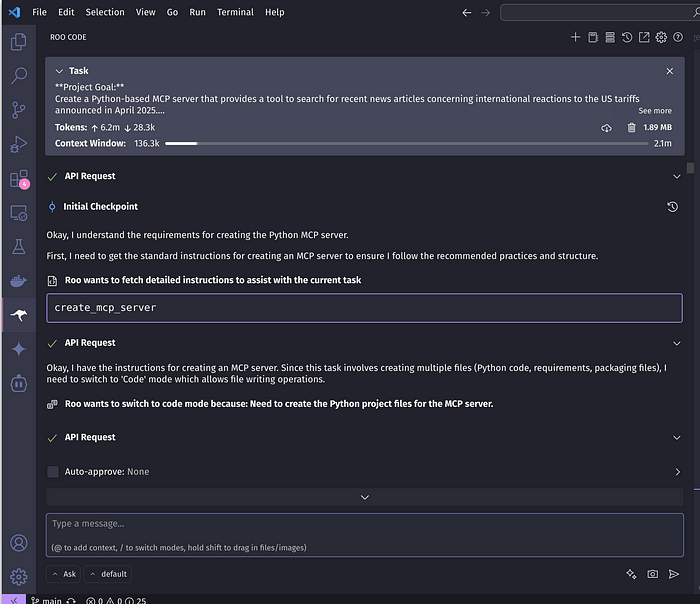
Task: Open Roo Code task history
Action: [627, 38]
